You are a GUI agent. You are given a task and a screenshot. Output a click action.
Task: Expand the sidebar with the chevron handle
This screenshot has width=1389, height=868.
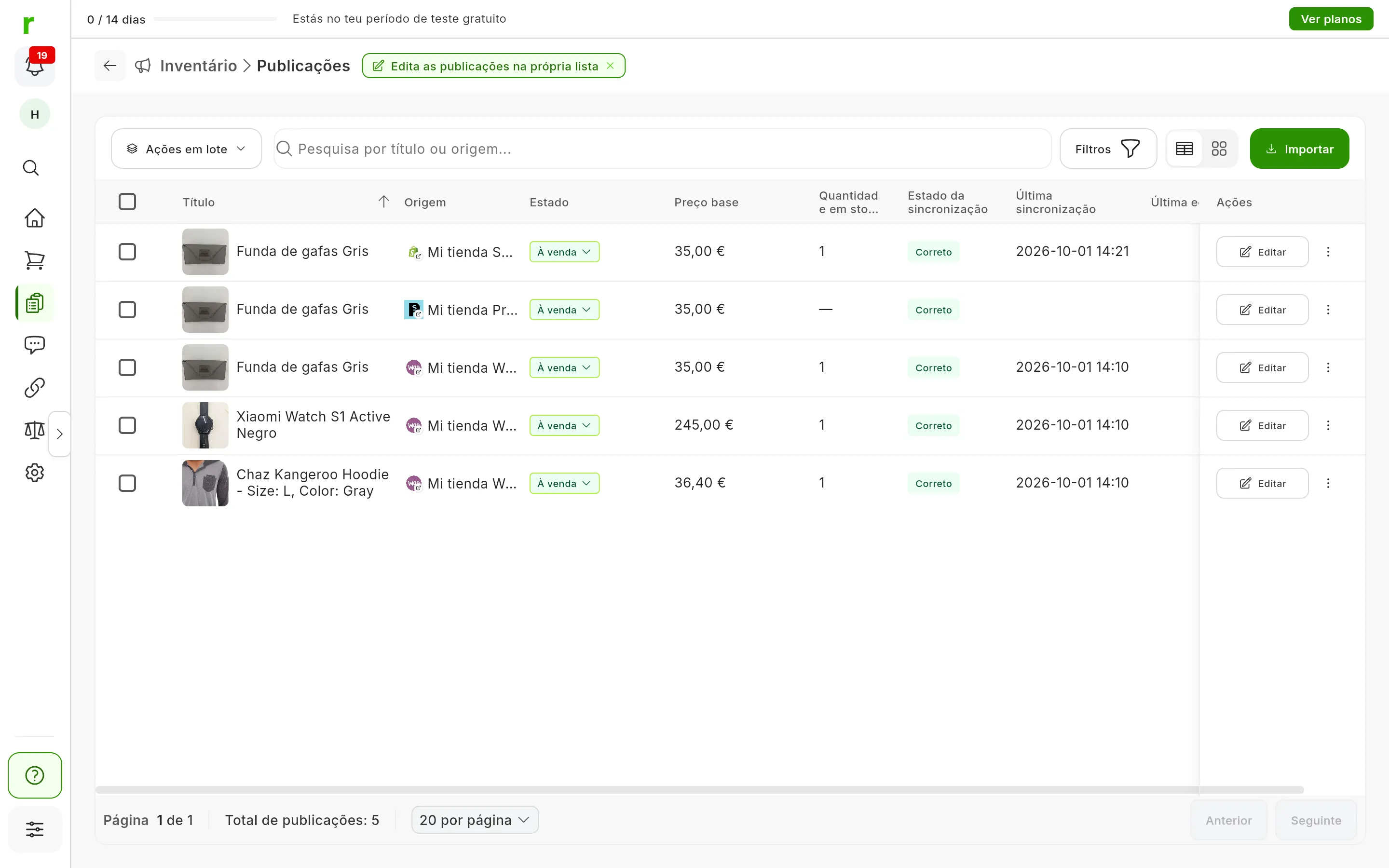pos(60,434)
